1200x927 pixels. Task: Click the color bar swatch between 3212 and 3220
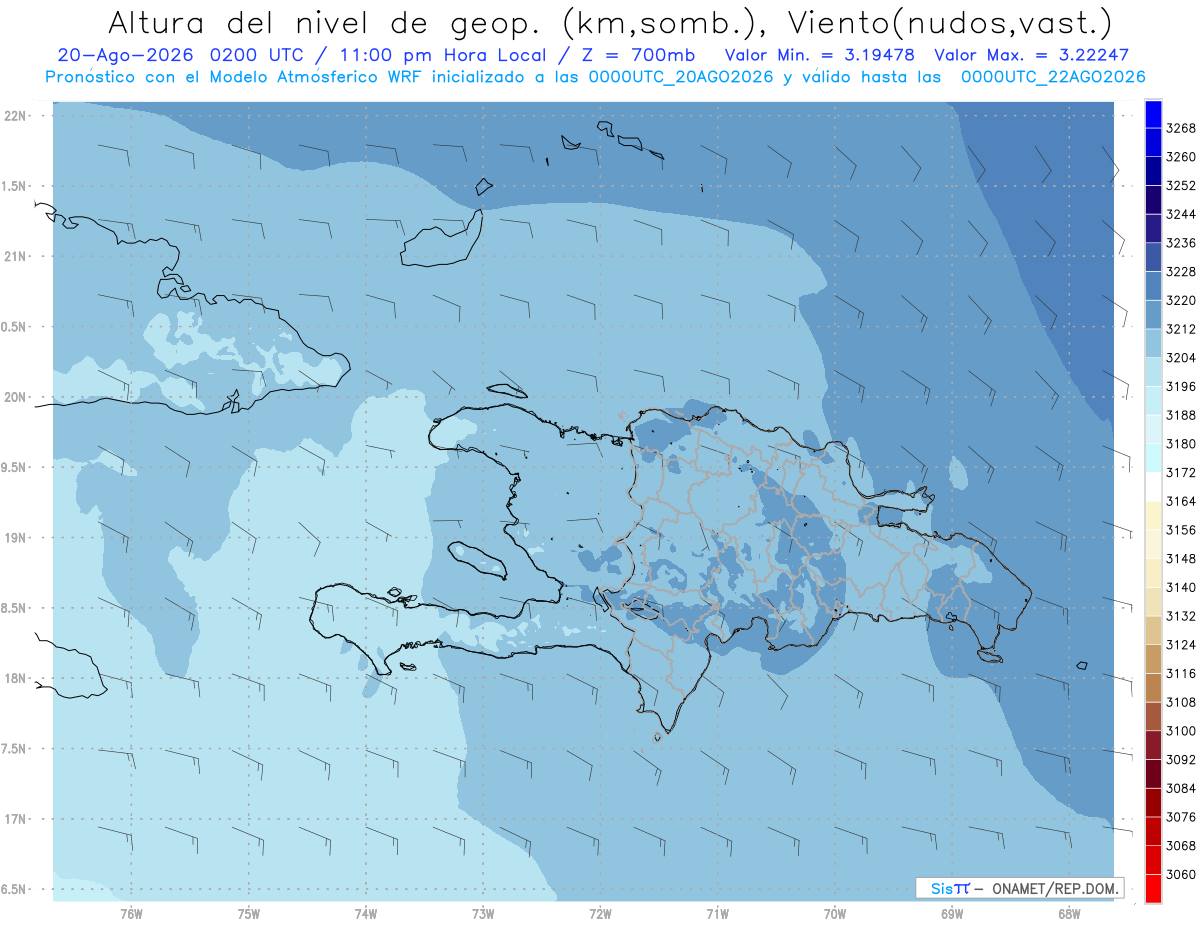pos(1152,315)
